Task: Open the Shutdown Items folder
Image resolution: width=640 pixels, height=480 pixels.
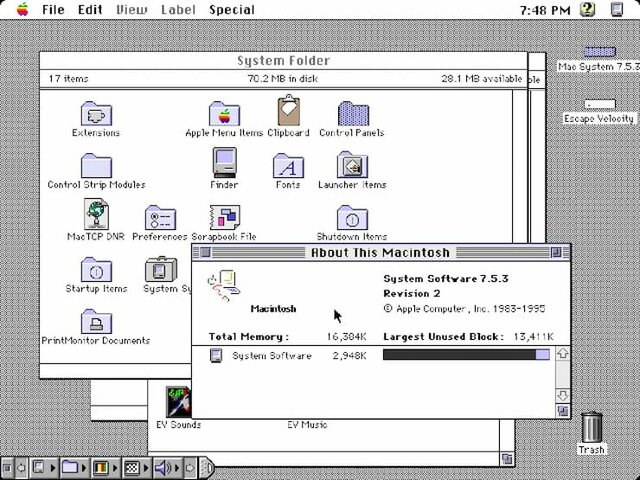Action: click(352, 217)
